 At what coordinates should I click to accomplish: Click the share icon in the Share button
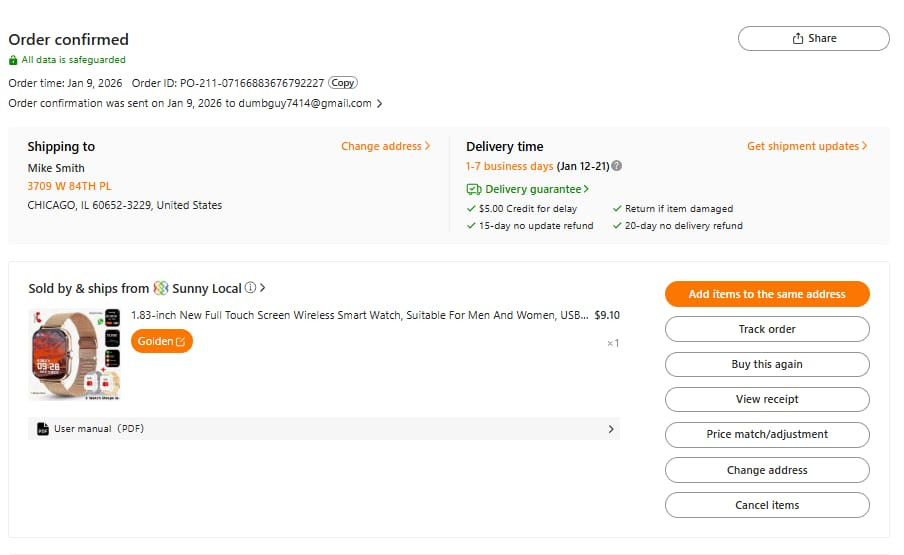798,38
